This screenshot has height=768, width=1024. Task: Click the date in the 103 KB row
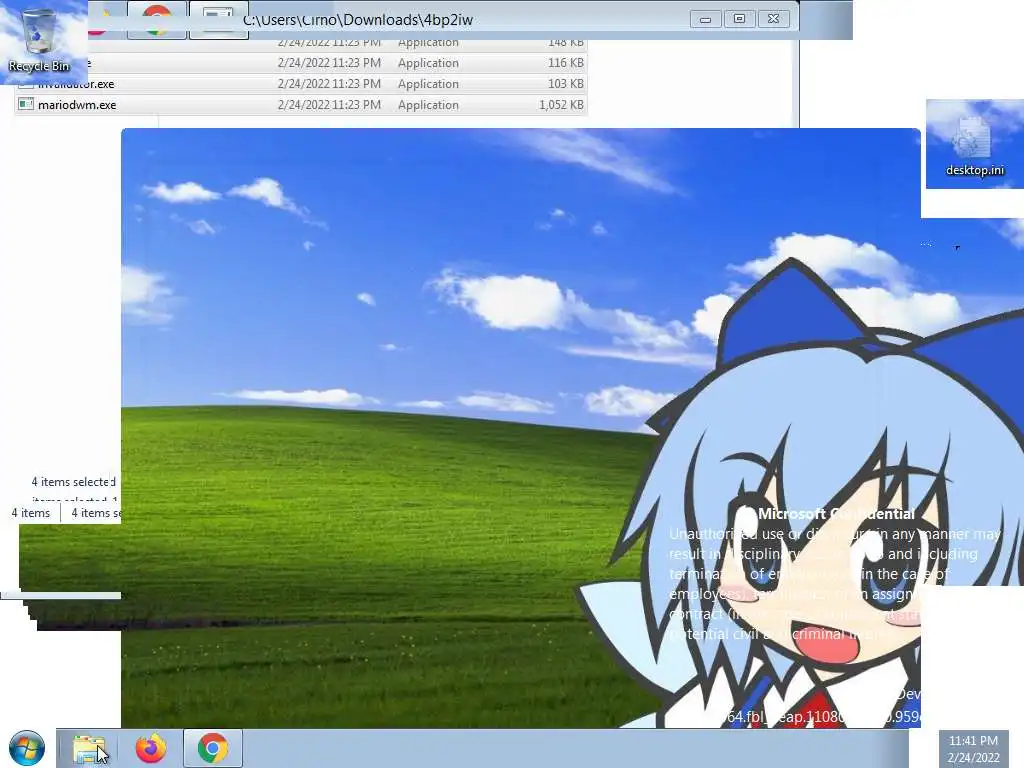[329, 84]
